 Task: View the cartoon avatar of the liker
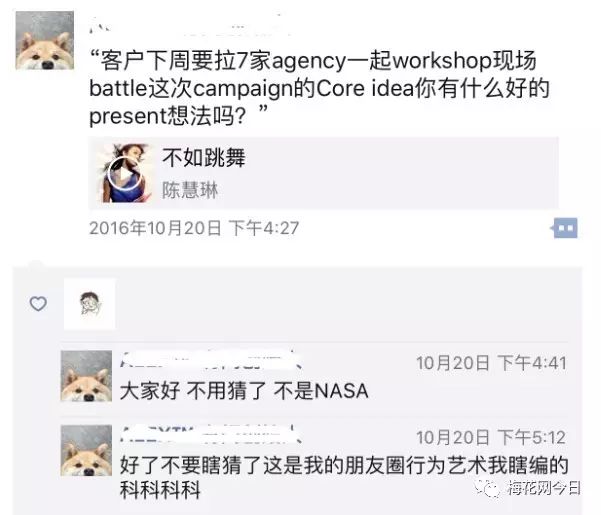tap(90, 304)
